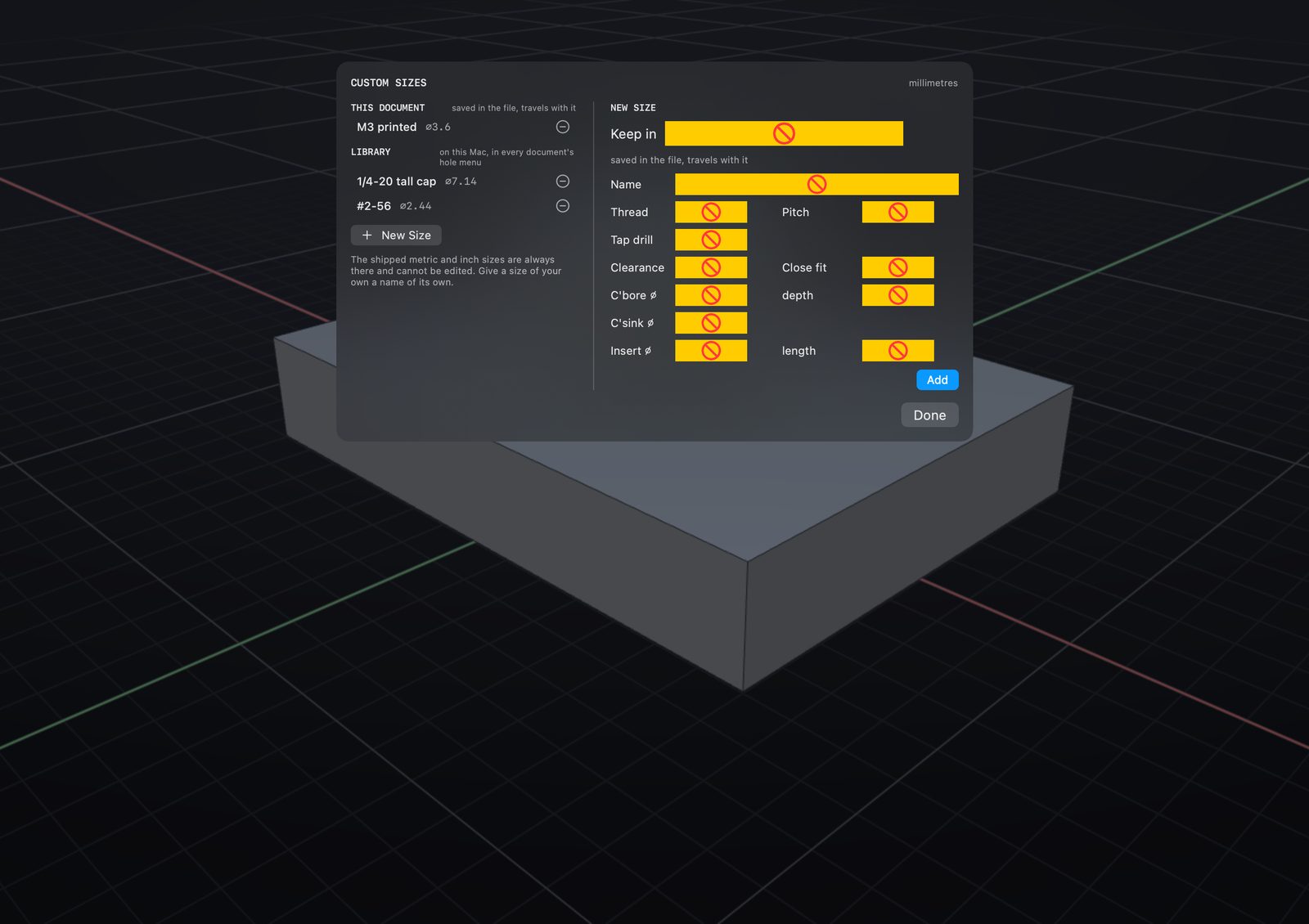Remove the #2-56 library size

point(563,206)
